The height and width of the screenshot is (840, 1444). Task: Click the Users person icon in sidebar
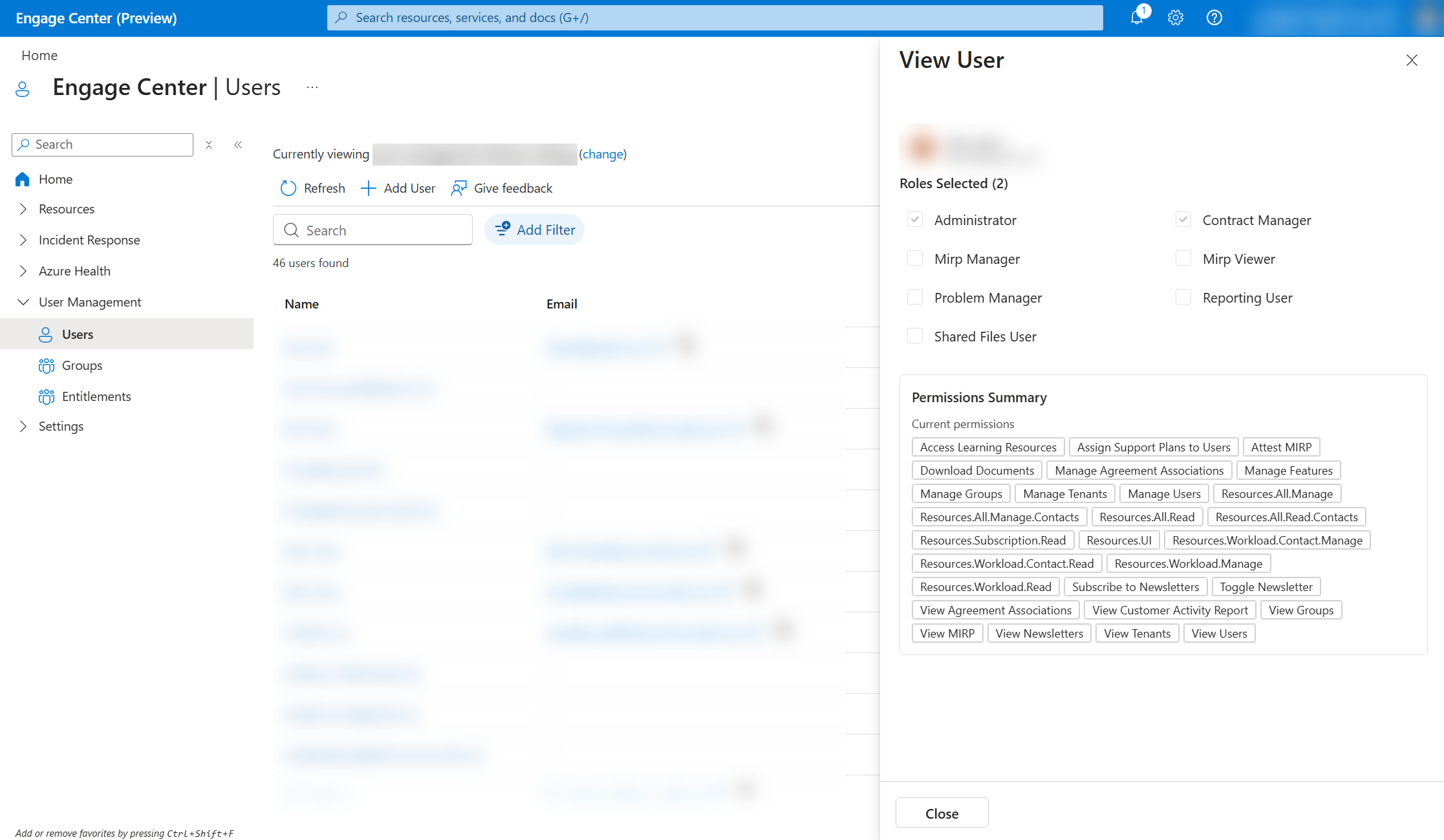(45, 334)
